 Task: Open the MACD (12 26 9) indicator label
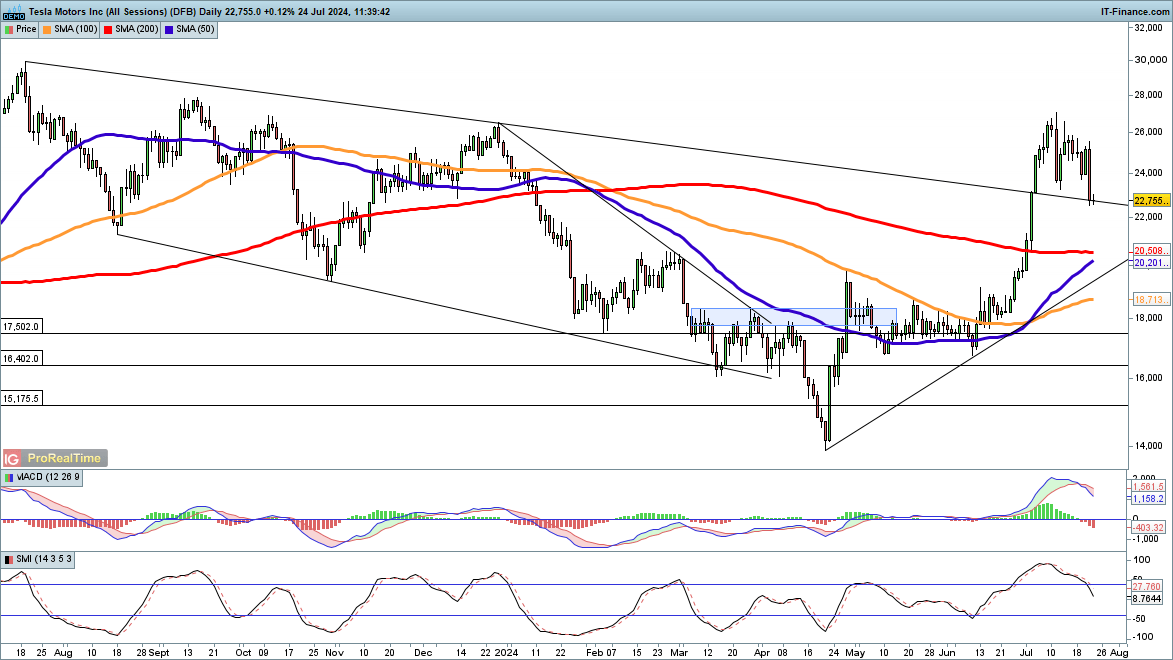point(44,477)
